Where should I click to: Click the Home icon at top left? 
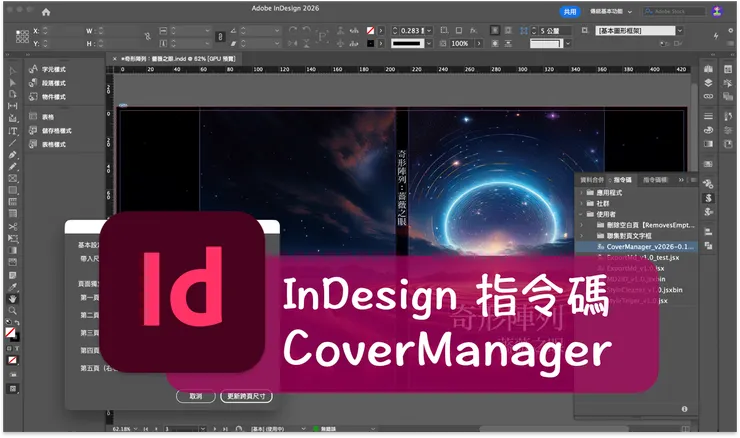click(x=46, y=12)
